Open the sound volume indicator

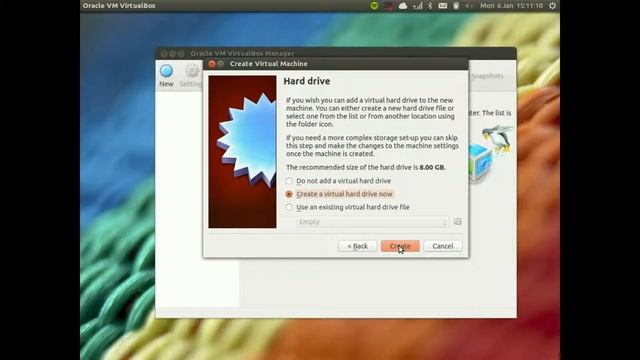click(469, 6)
